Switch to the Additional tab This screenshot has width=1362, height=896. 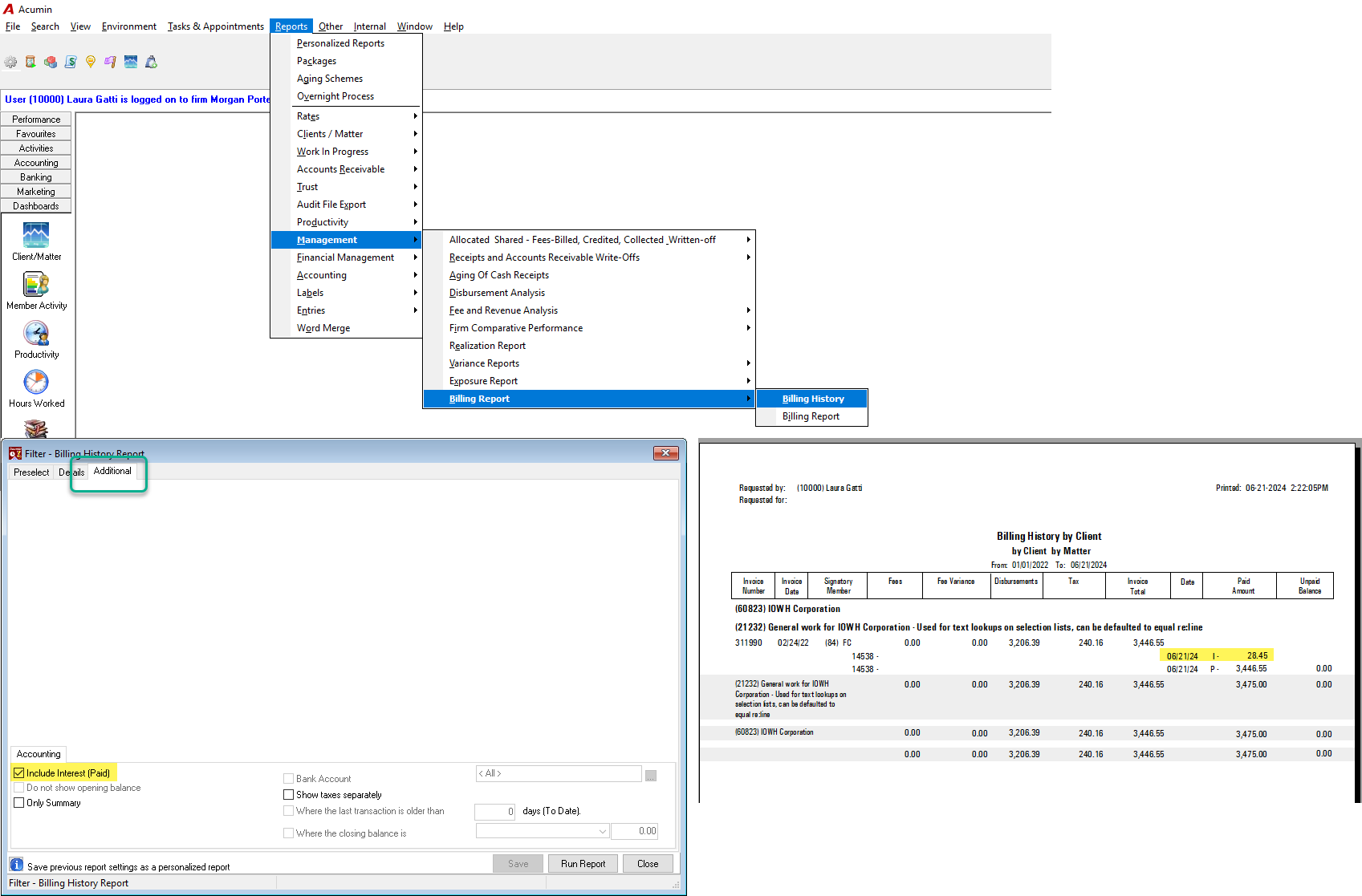pyautogui.click(x=112, y=471)
